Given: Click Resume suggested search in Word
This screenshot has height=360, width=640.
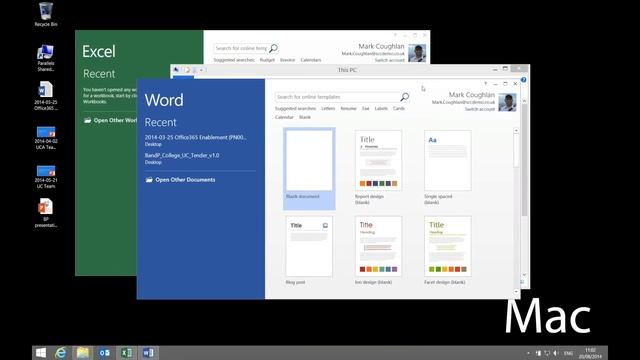Looking at the screenshot, I should (349, 109).
